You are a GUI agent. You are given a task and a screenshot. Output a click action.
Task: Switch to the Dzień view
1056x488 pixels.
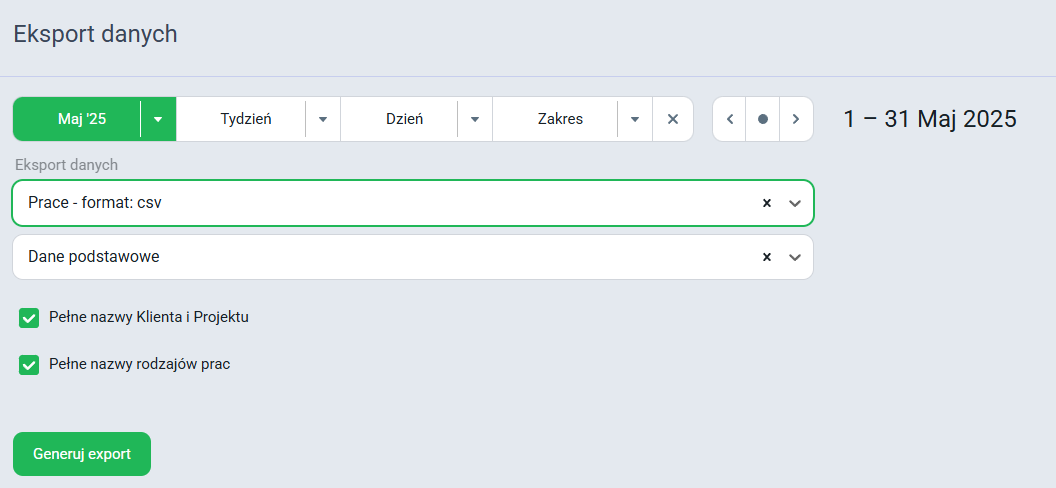pos(404,119)
